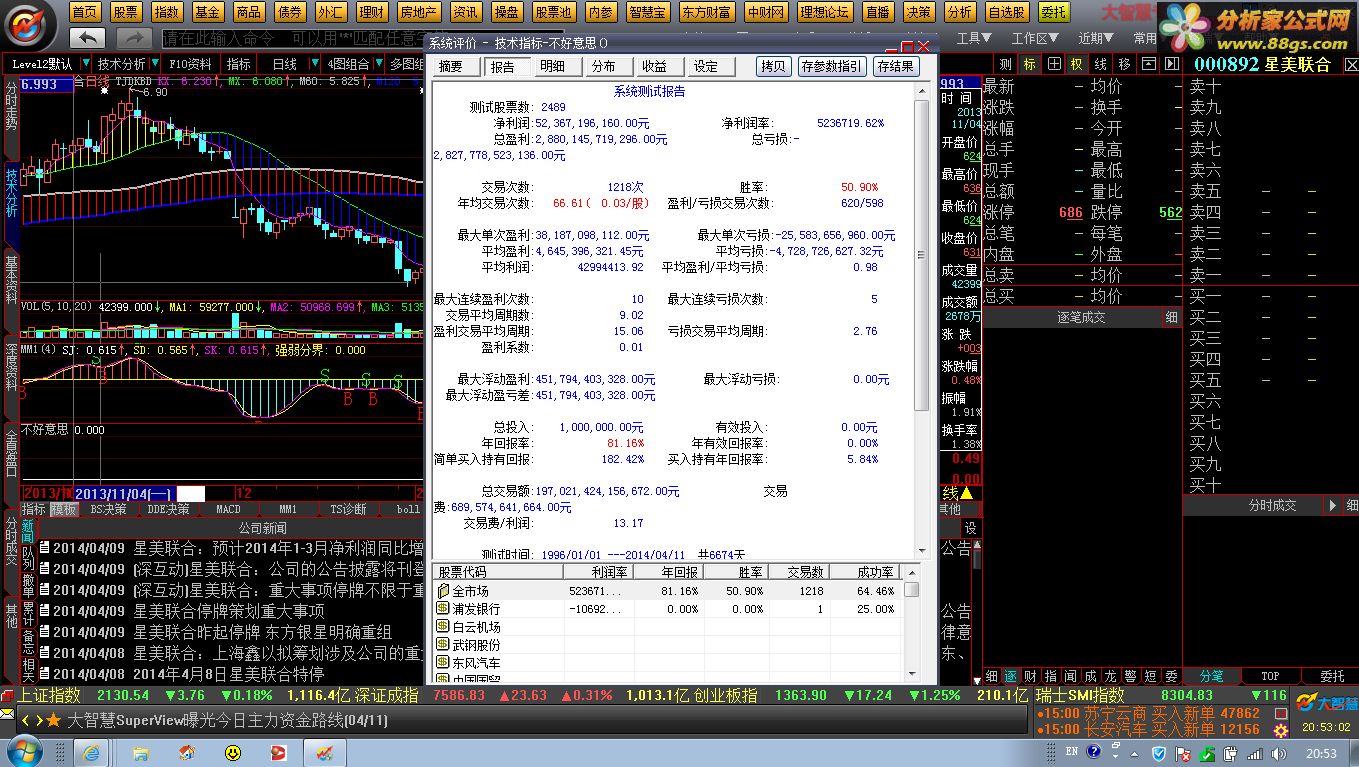Click the 拷贝 copy button

(x=773, y=66)
